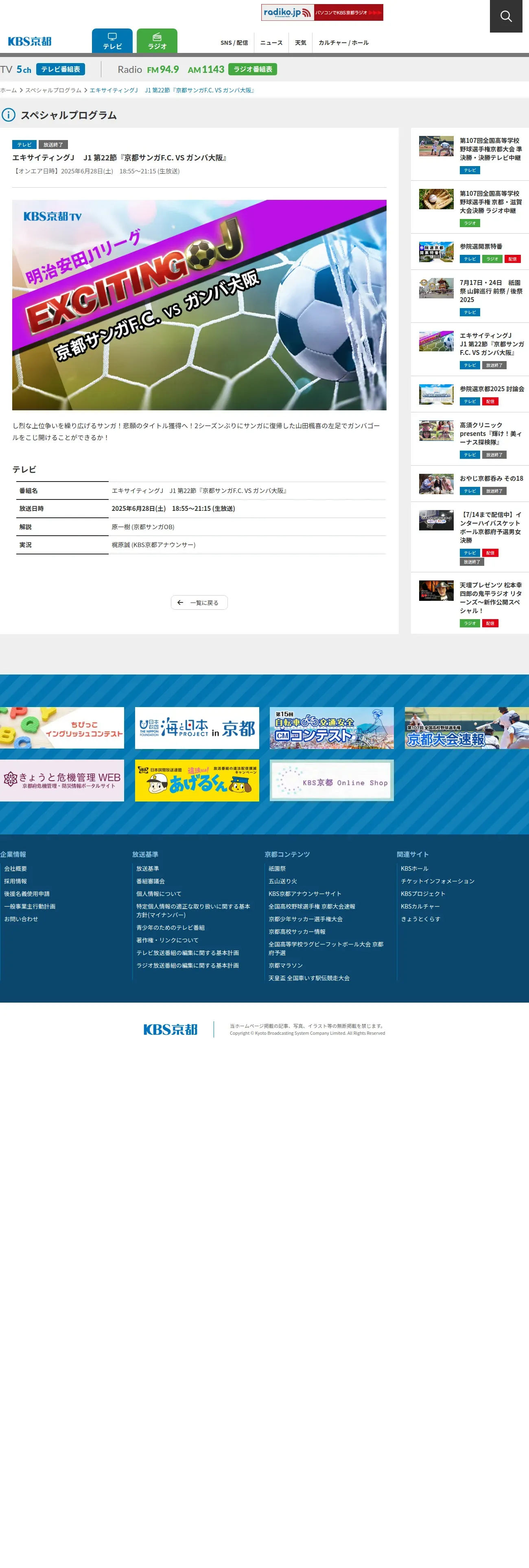
Task: Open 一般事業主行動計画 footer link
Action: pos(29,907)
